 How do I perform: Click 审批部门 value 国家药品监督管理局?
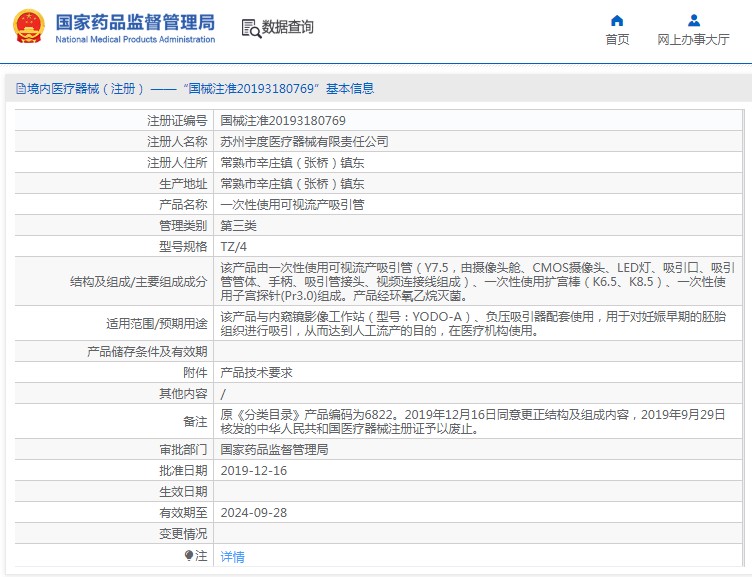[274, 449]
